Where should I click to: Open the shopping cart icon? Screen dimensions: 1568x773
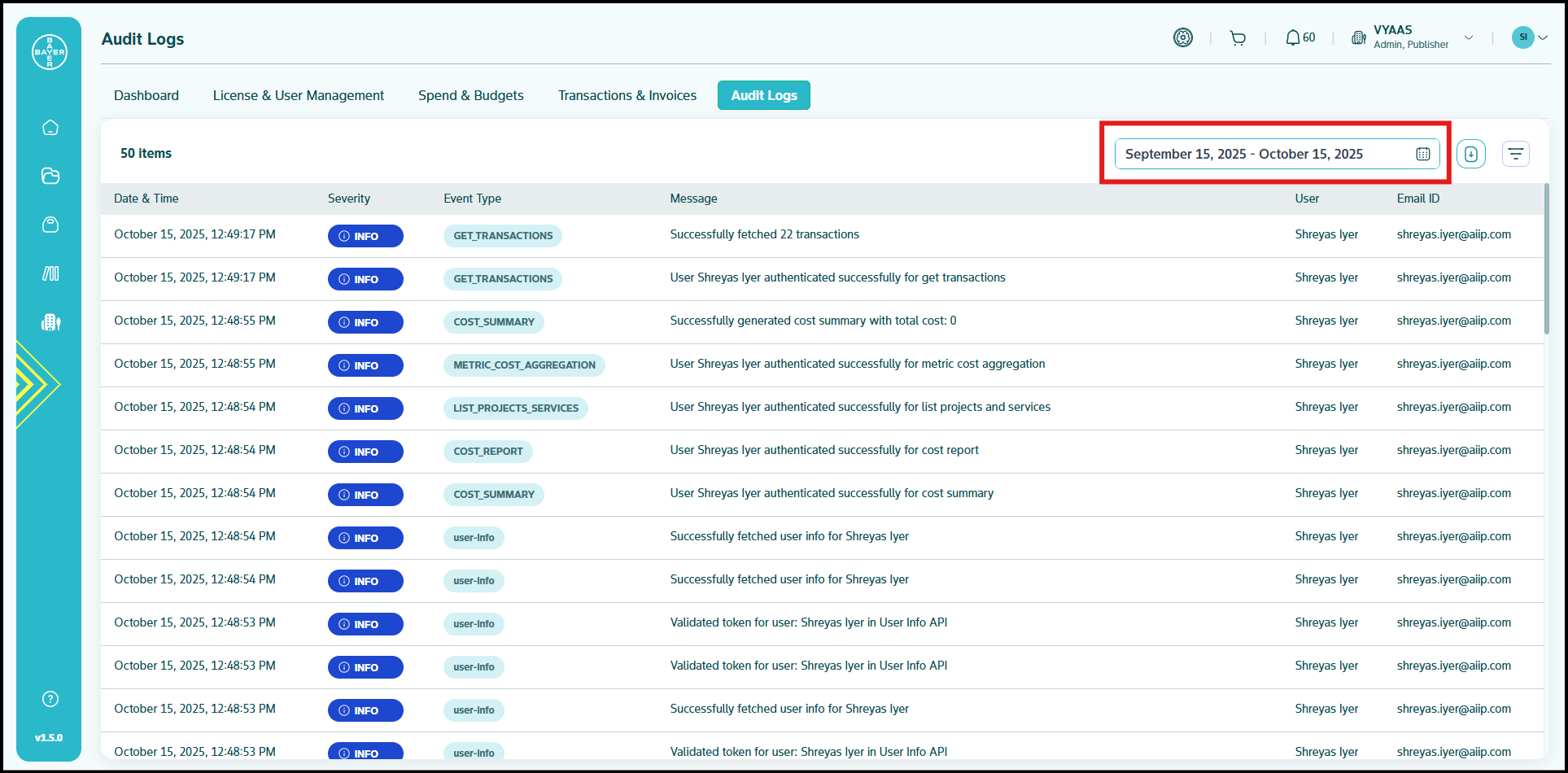pyautogui.click(x=1238, y=38)
